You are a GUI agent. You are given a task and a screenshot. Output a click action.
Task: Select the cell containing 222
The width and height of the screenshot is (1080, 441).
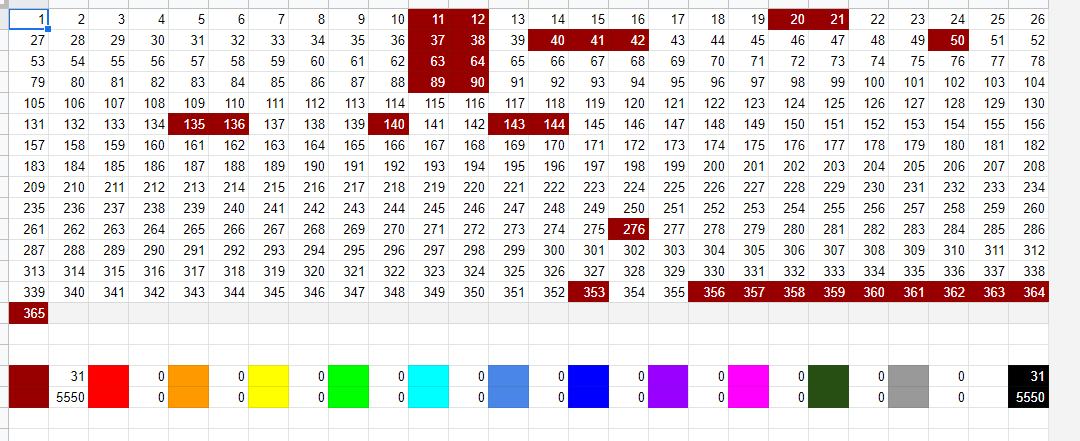tap(548, 187)
